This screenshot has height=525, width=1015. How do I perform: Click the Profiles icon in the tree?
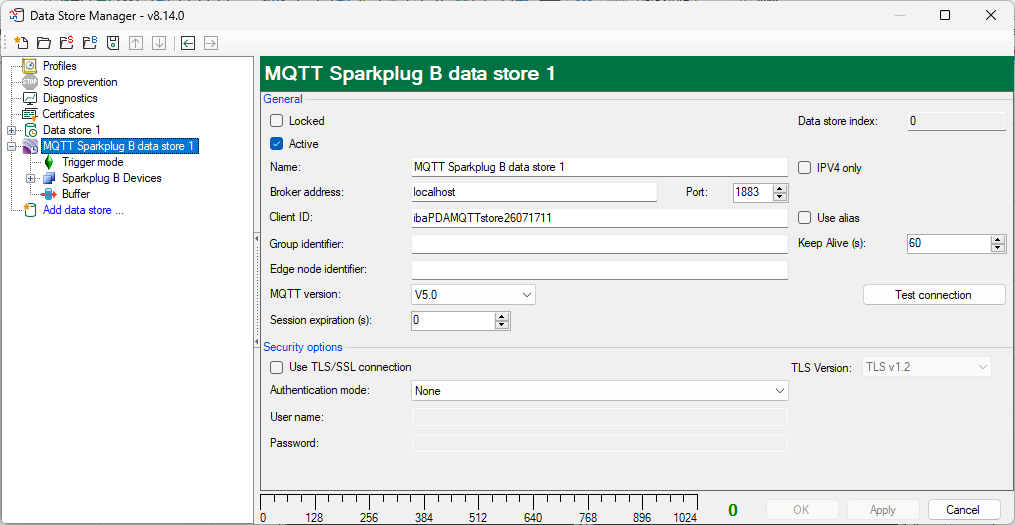pos(30,66)
